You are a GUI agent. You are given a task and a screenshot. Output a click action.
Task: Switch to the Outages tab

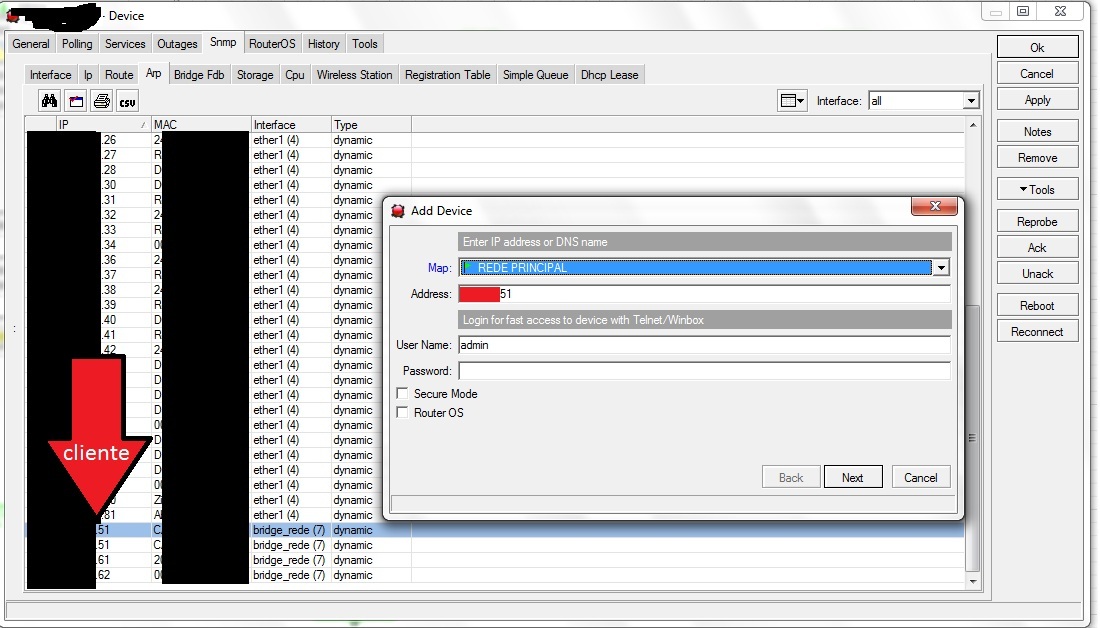click(x=177, y=44)
